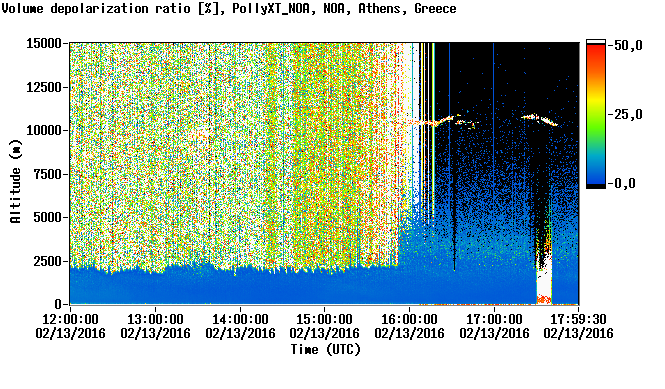This screenshot has height=389, width=665.
Task: Click the 13:00:00 time axis label
Action: coord(155,319)
